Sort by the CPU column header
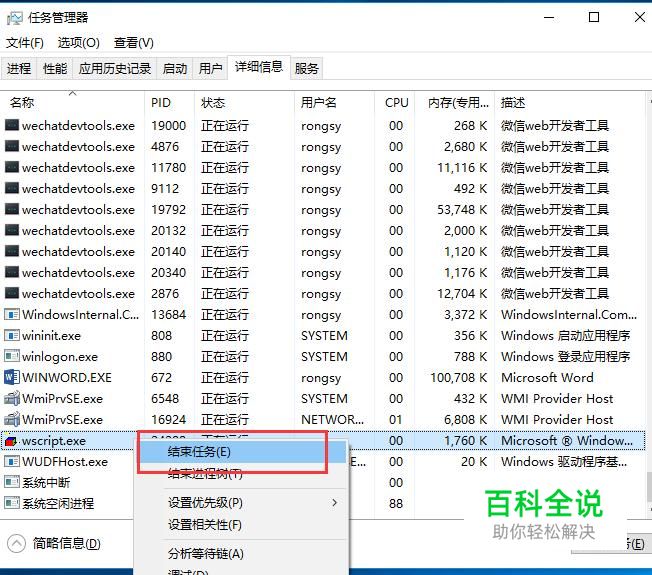The image size is (652, 575). [x=395, y=102]
